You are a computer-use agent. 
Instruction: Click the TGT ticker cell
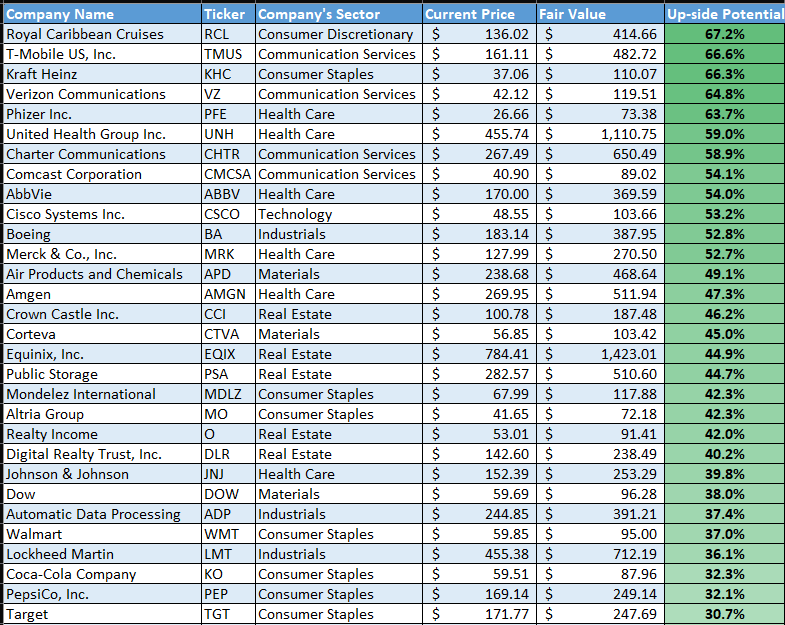[x=228, y=614]
